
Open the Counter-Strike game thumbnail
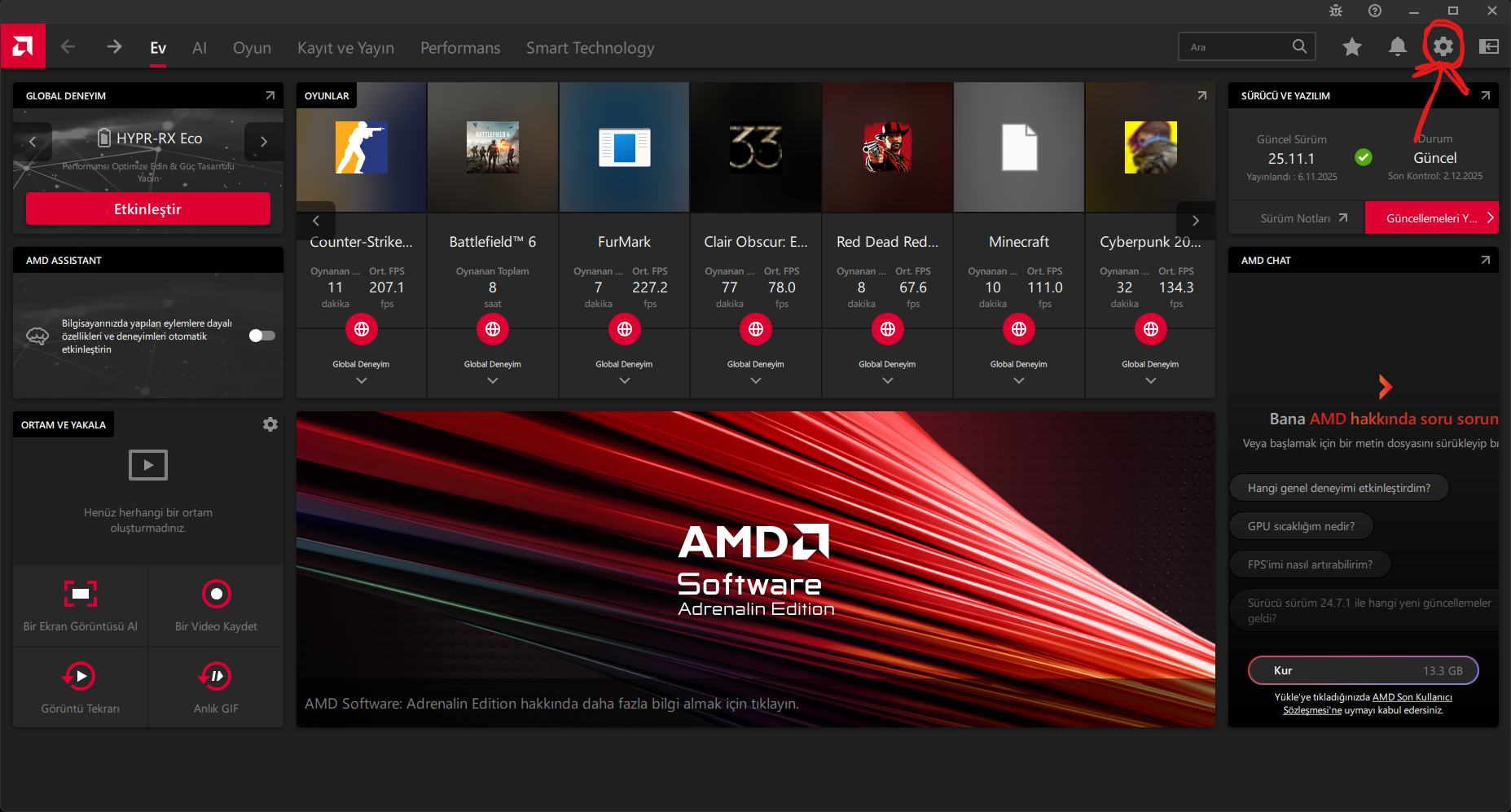coord(362,147)
